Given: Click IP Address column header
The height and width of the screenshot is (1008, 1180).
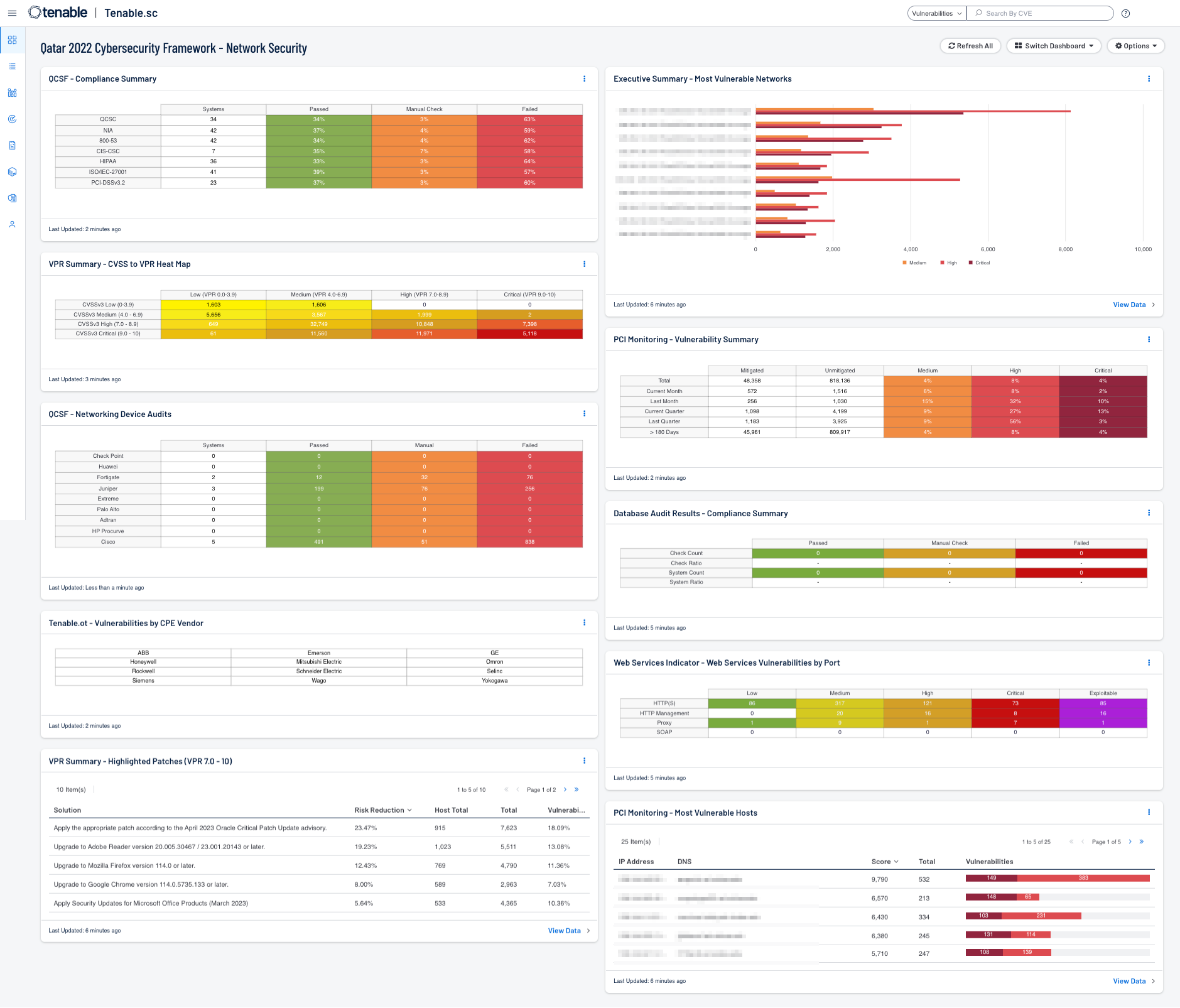Looking at the screenshot, I should tap(636, 862).
